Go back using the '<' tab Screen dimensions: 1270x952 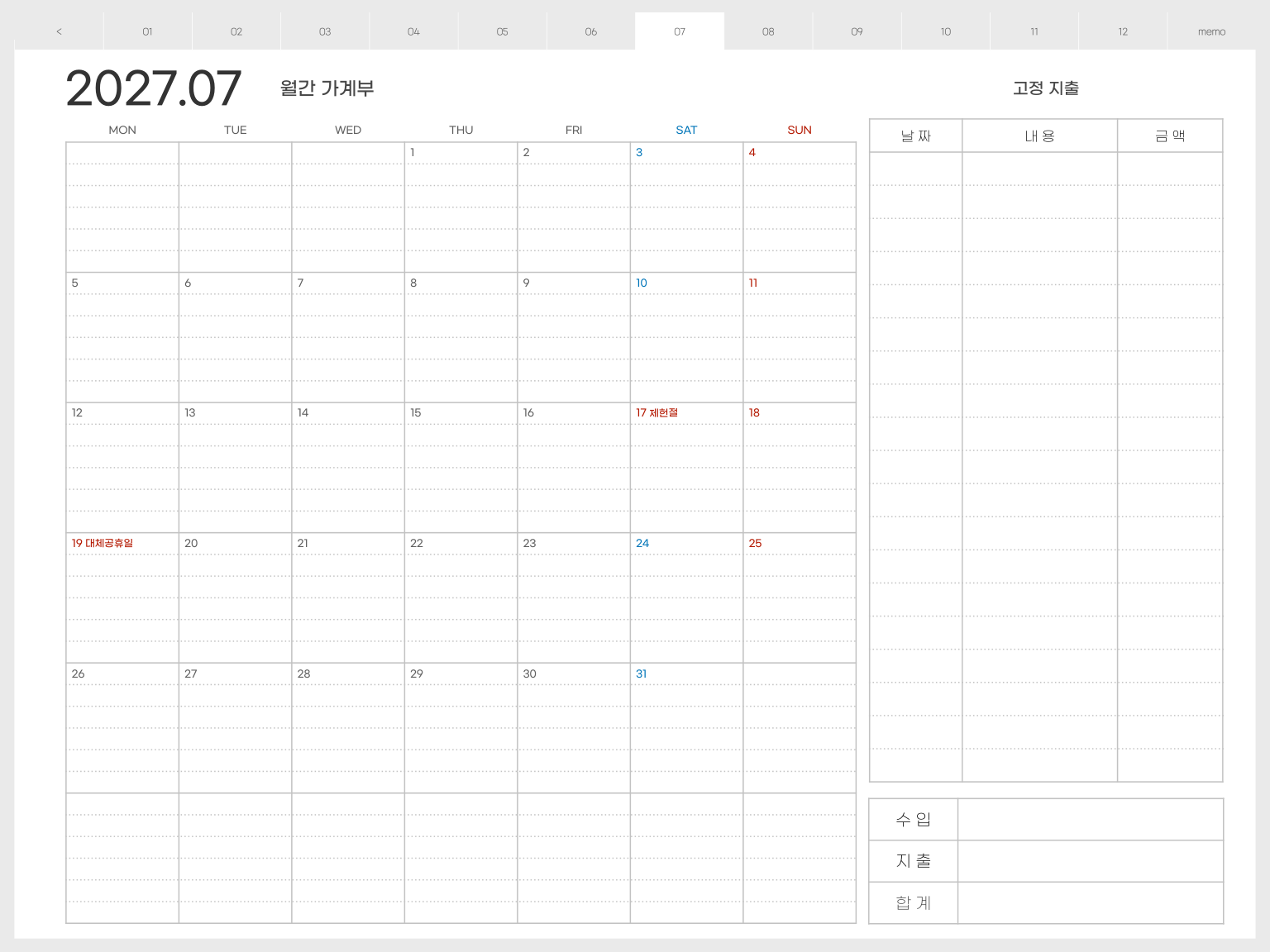tap(59, 31)
